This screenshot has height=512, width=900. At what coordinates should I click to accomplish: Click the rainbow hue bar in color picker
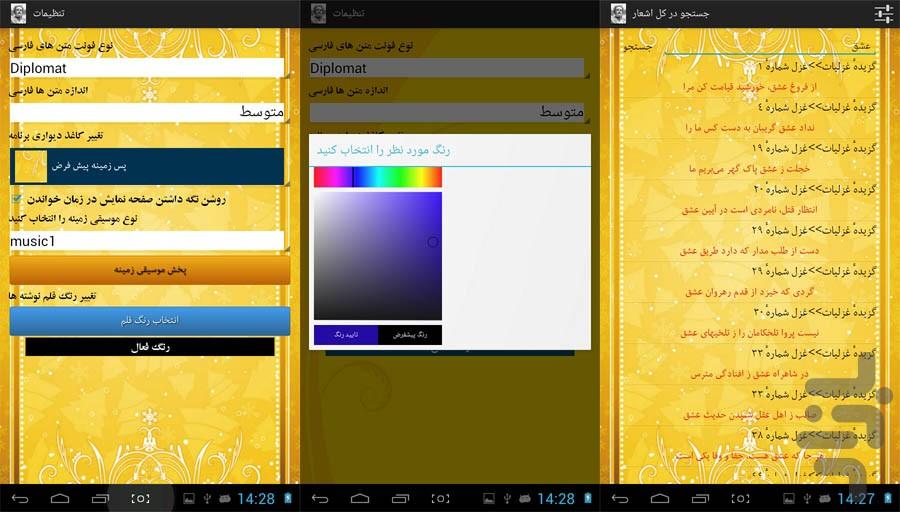(378, 178)
